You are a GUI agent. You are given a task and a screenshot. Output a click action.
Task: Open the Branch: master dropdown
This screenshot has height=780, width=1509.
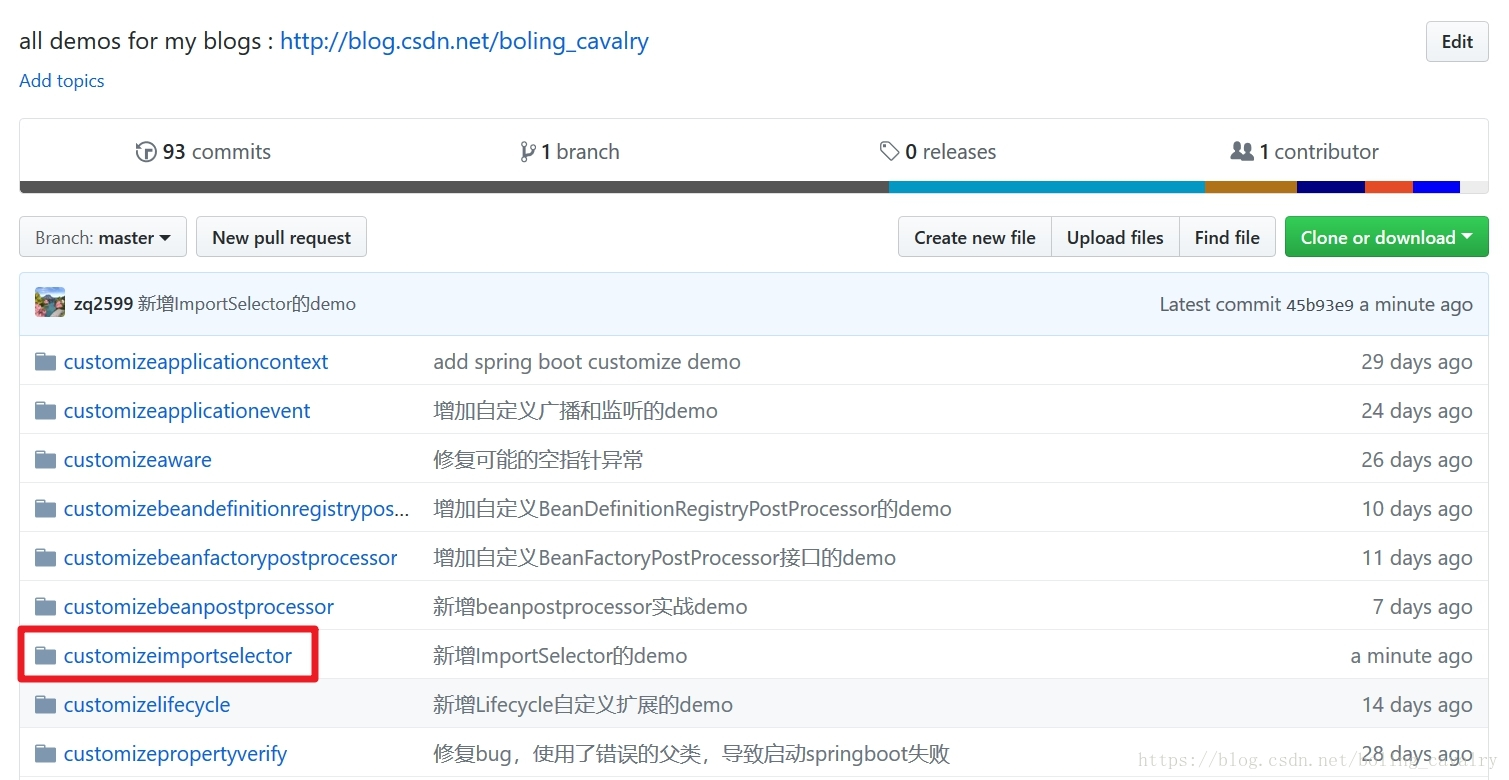click(x=103, y=238)
